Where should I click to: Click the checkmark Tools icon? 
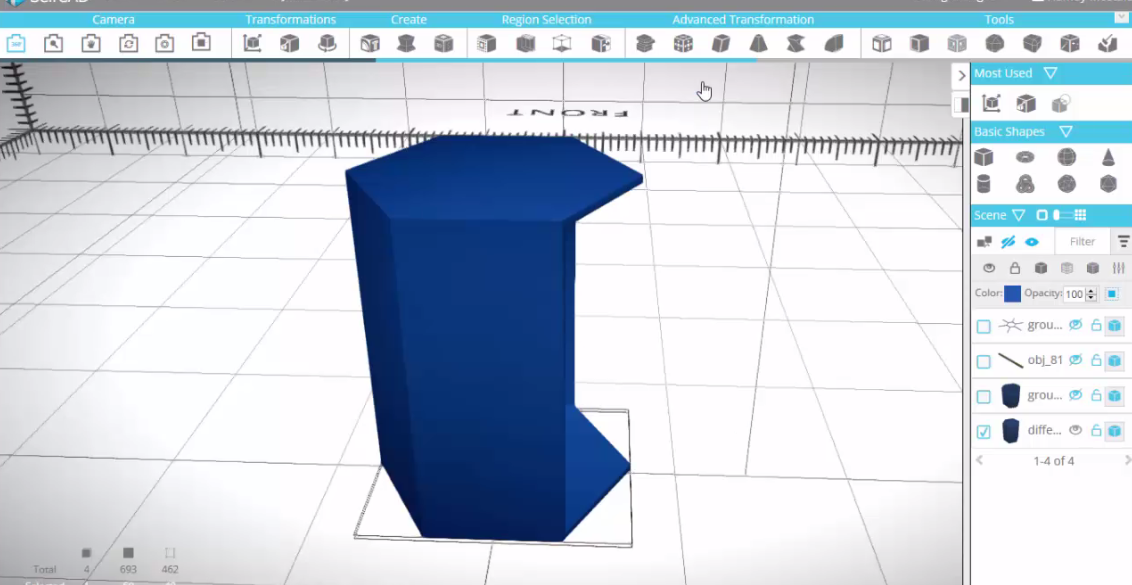1107,43
